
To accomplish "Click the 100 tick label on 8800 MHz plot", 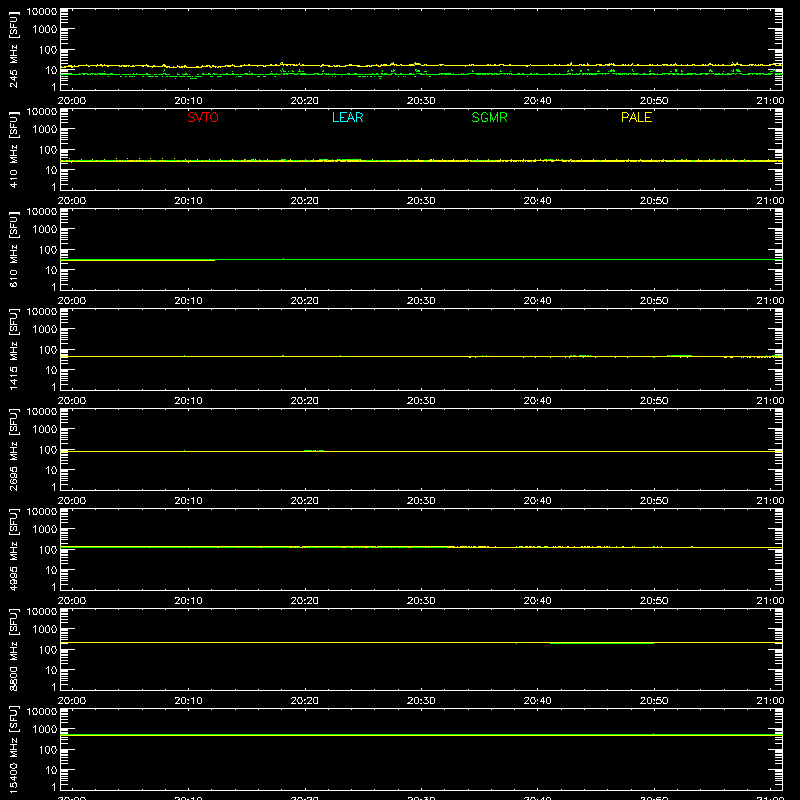I will point(48,650).
